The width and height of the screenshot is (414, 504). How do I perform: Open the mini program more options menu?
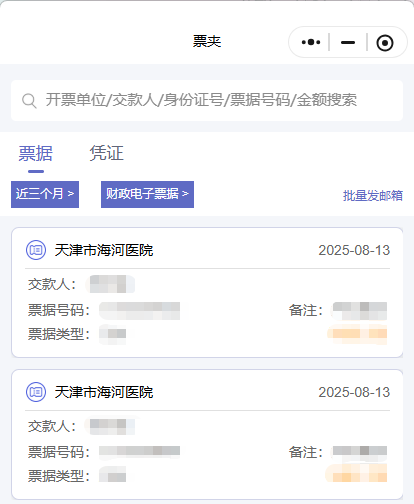tap(311, 42)
